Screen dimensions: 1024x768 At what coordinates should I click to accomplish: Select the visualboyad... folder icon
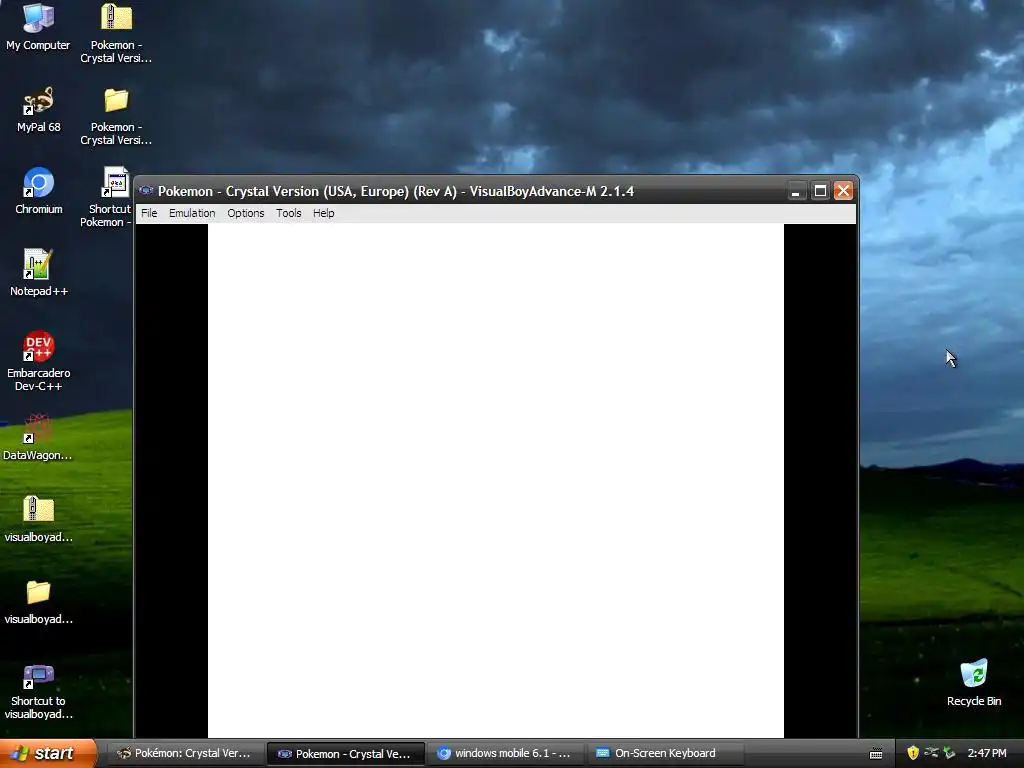(39, 601)
